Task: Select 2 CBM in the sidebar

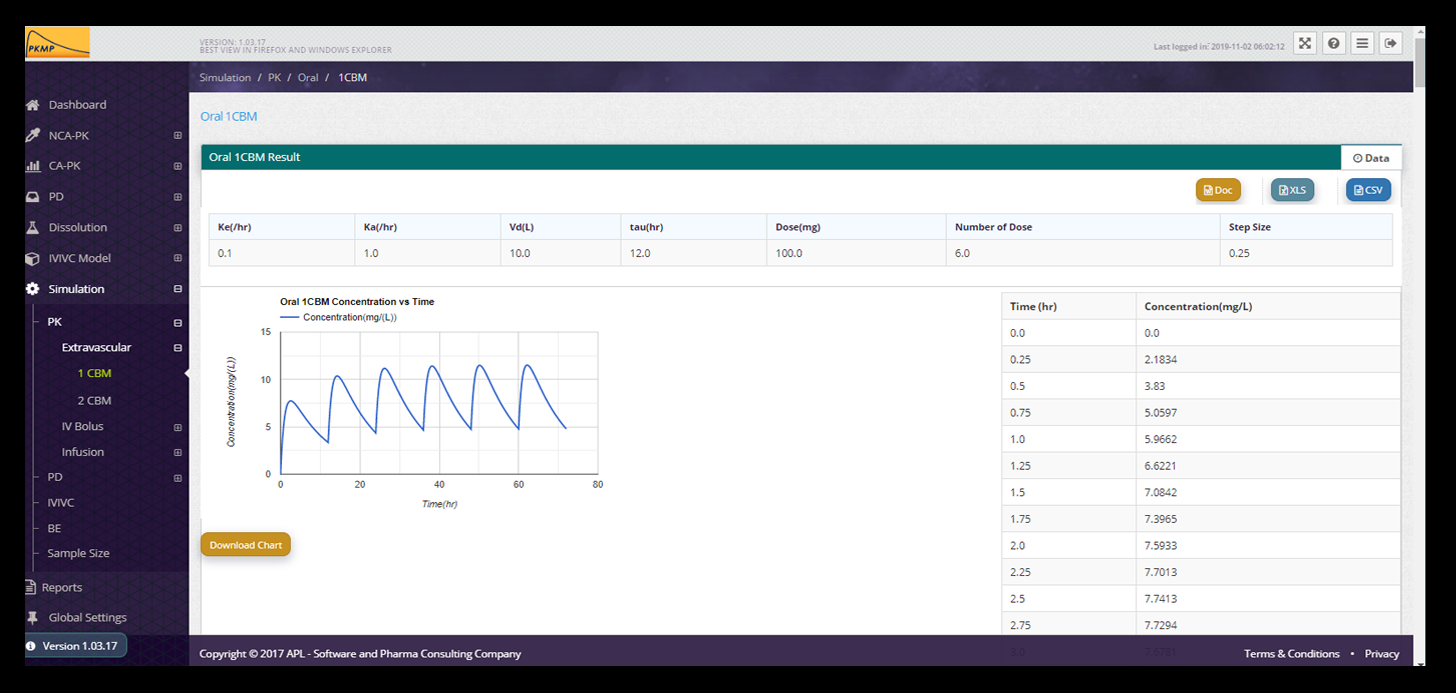Action: coord(94,400)
